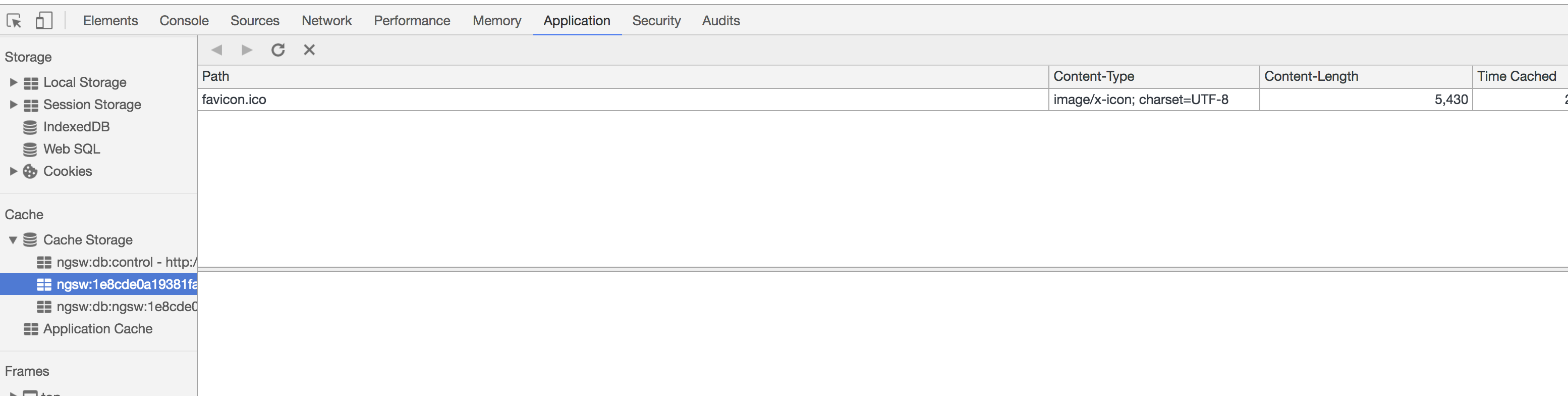The height and width of the screenshot is (396, 1568).
Task: Switch to the Network panel
Action: (326, 20)
